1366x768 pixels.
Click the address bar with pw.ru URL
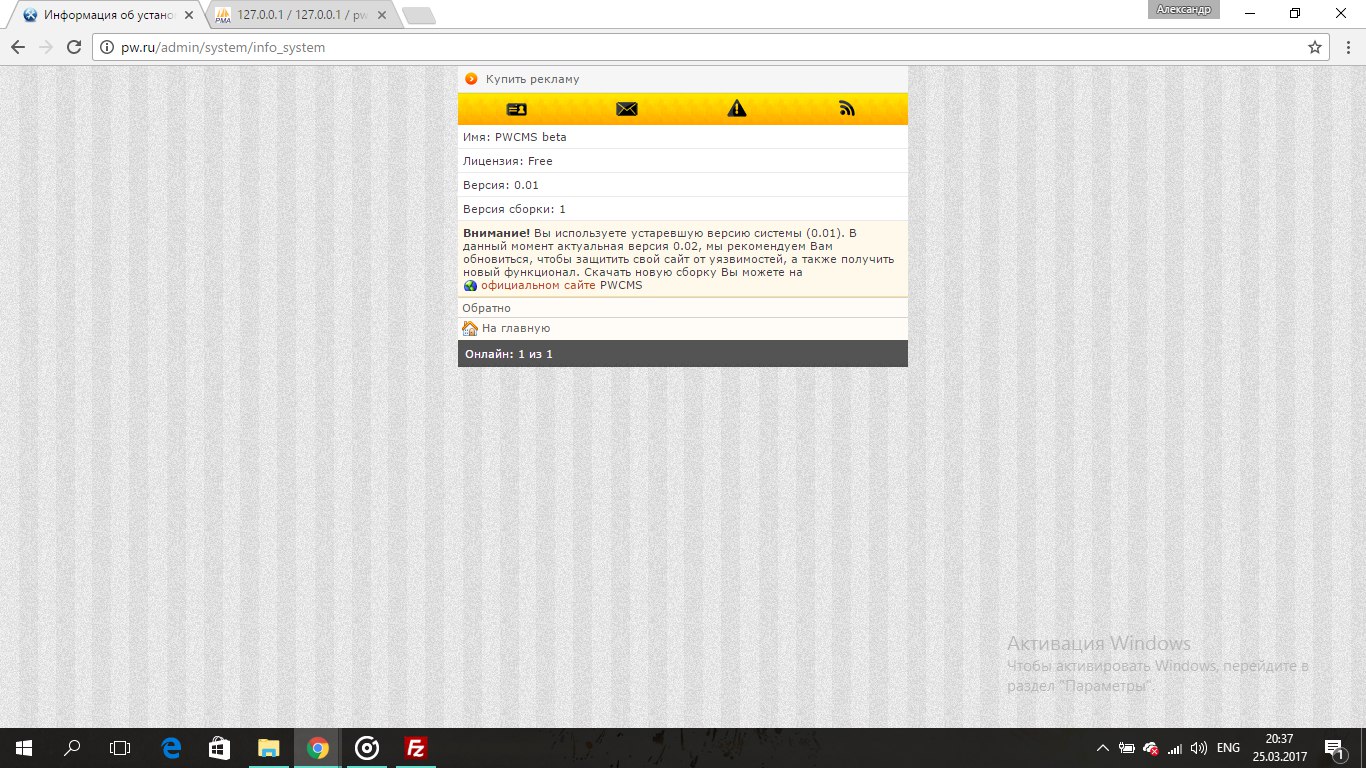(700, 47)
